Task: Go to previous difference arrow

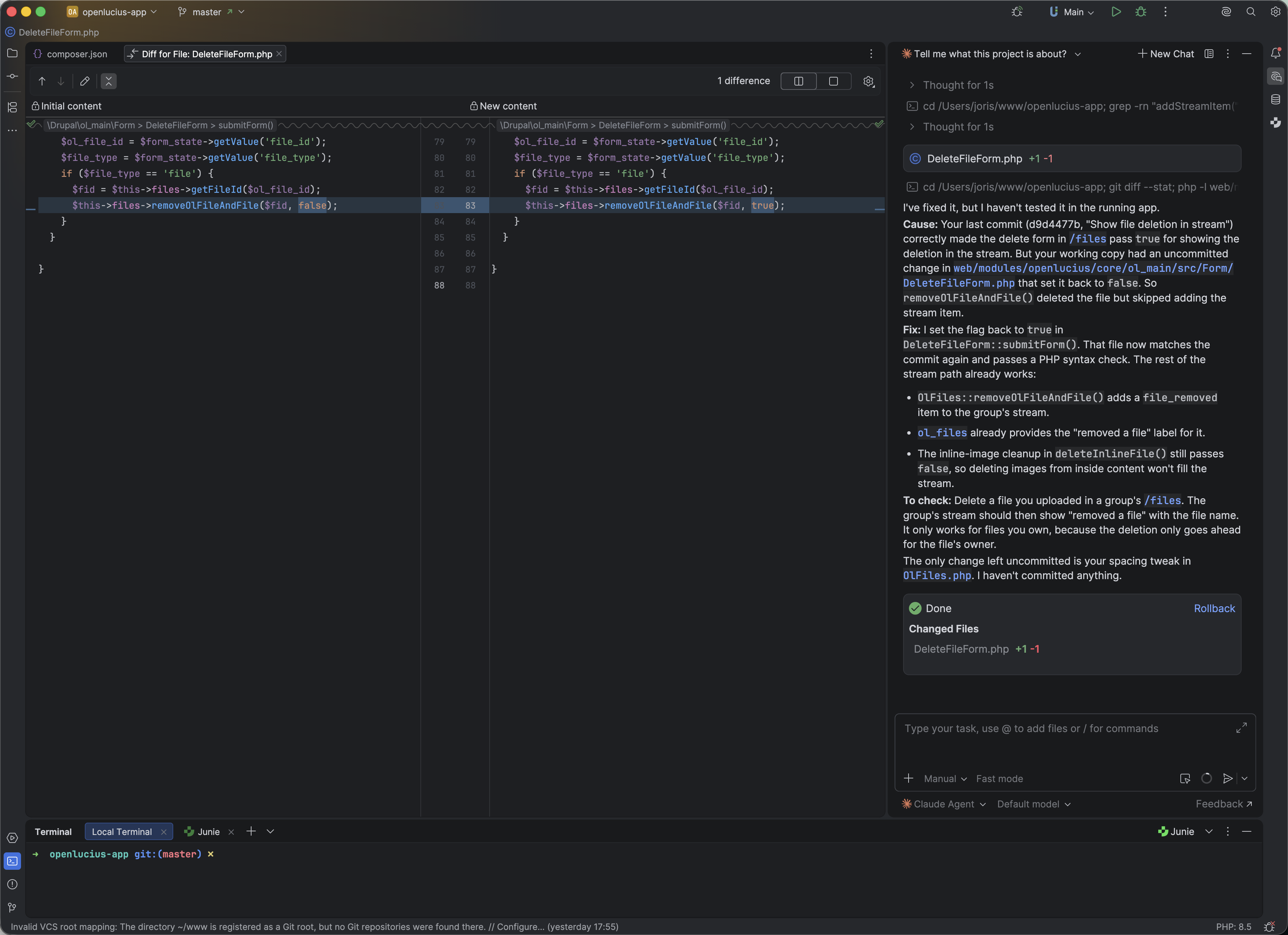Action: click(42, 81)
